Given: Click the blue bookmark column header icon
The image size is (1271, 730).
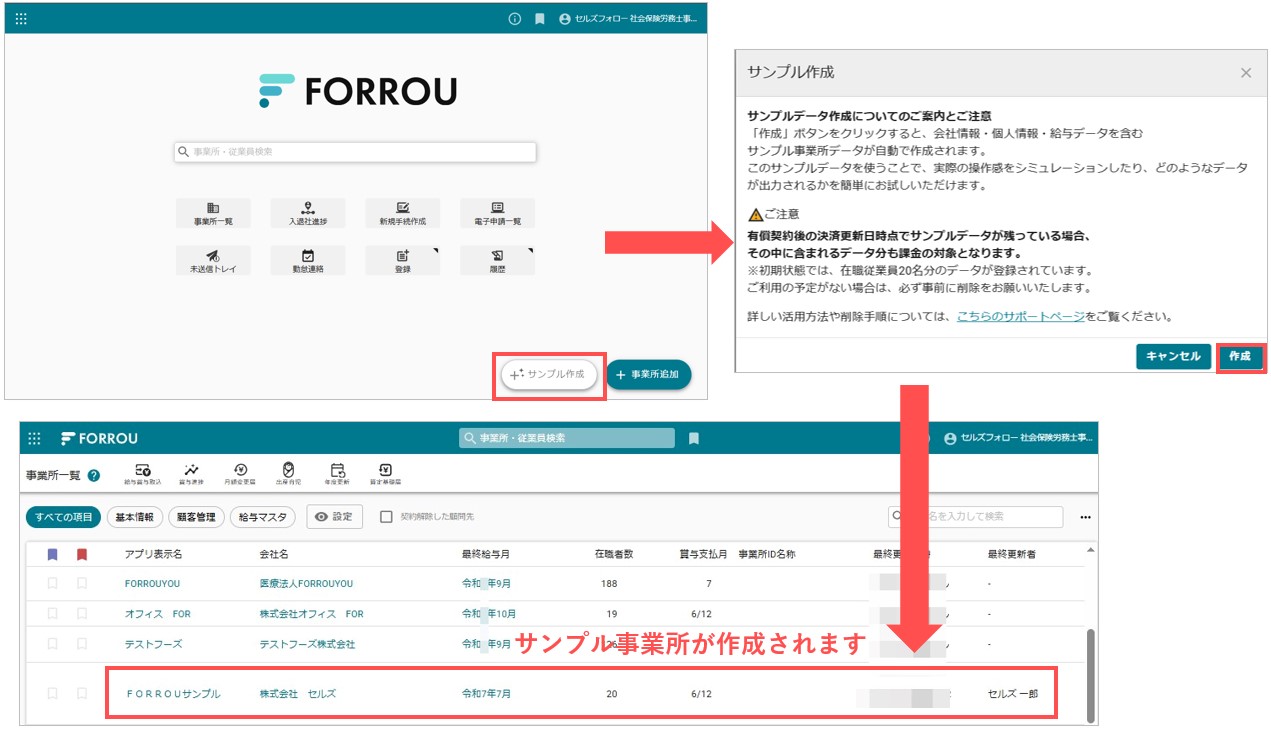Looking at the screenshot, I should 52,554.
